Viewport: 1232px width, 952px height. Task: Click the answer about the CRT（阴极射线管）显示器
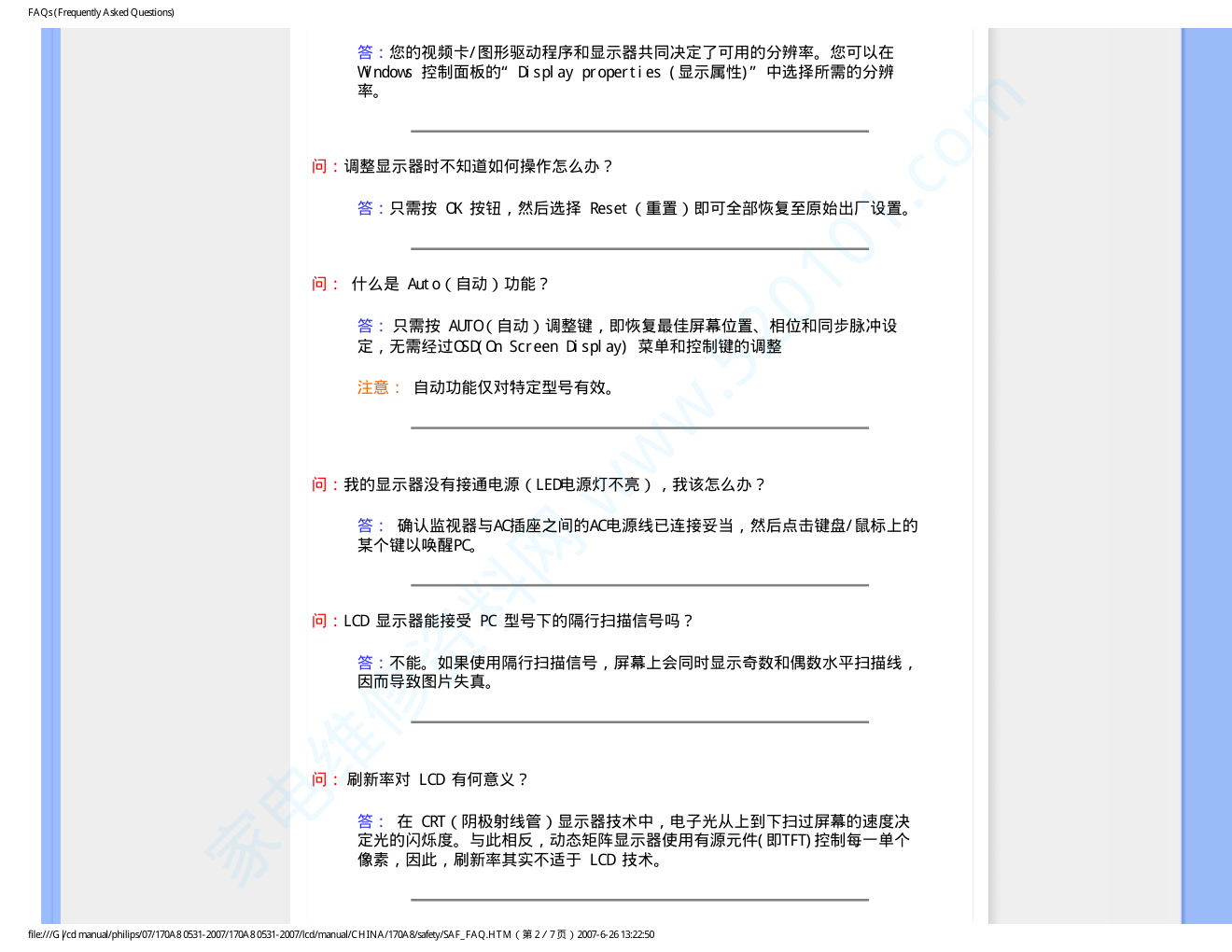[x=635, y=840]
